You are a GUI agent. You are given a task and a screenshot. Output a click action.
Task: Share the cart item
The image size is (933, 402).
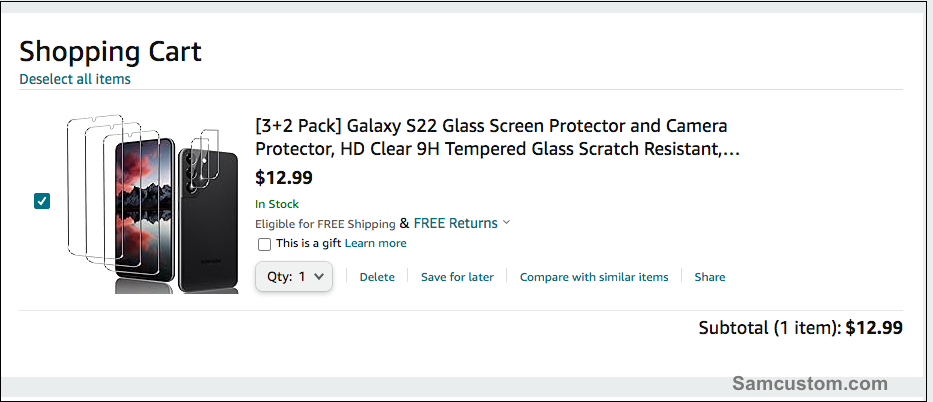710,277
